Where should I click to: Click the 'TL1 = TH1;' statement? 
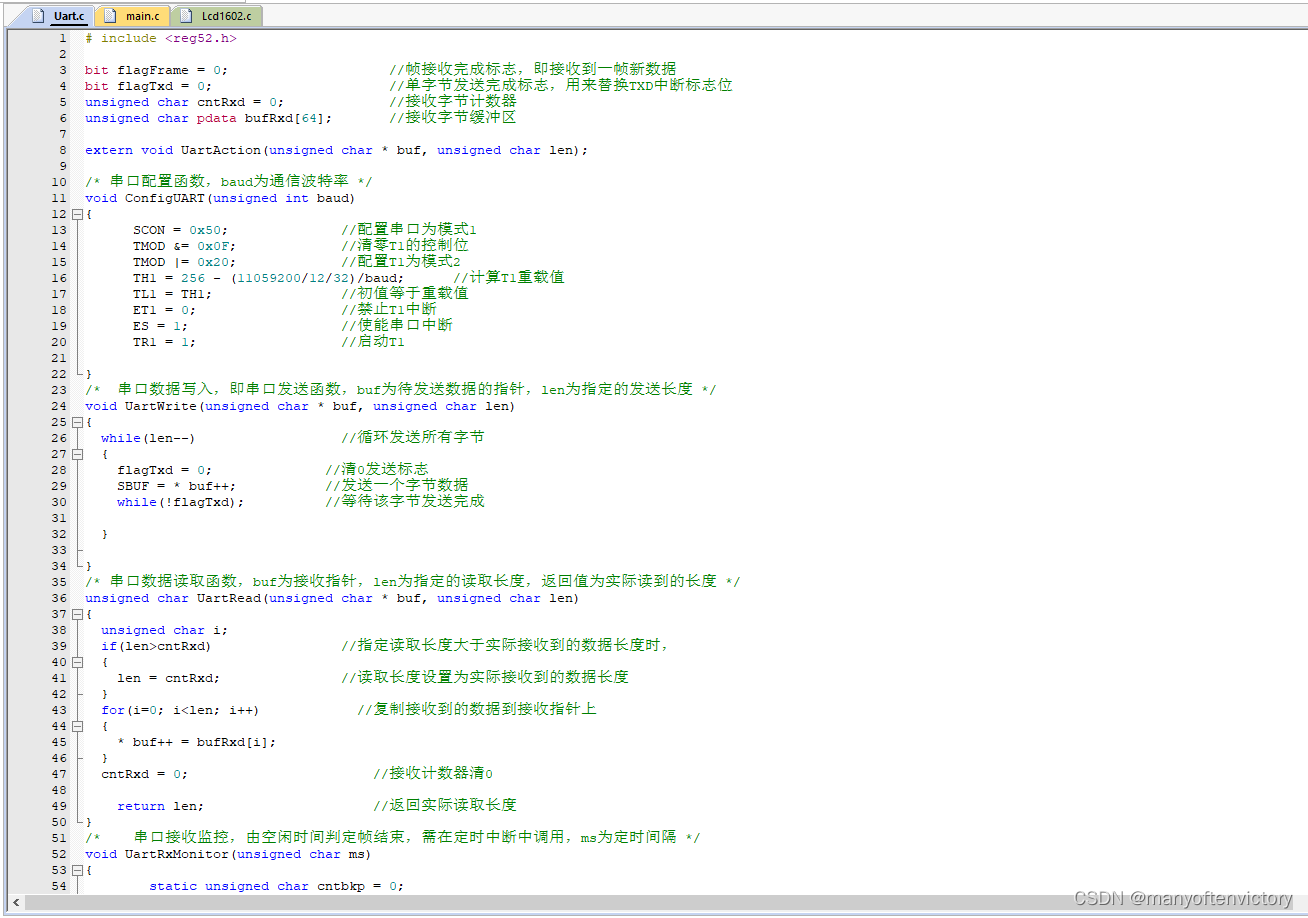172,294
